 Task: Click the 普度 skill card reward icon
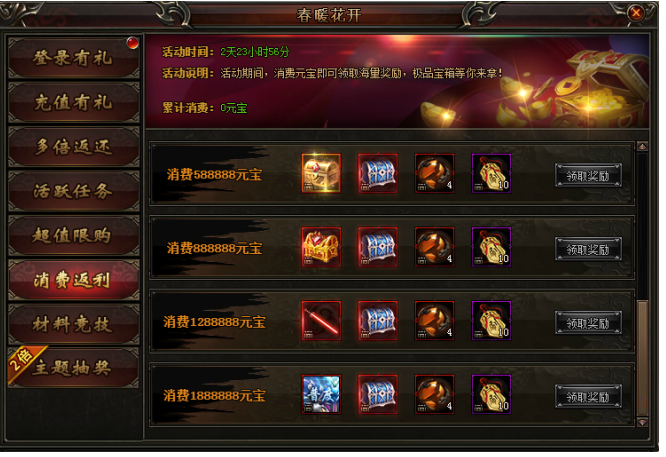(321, 394)
